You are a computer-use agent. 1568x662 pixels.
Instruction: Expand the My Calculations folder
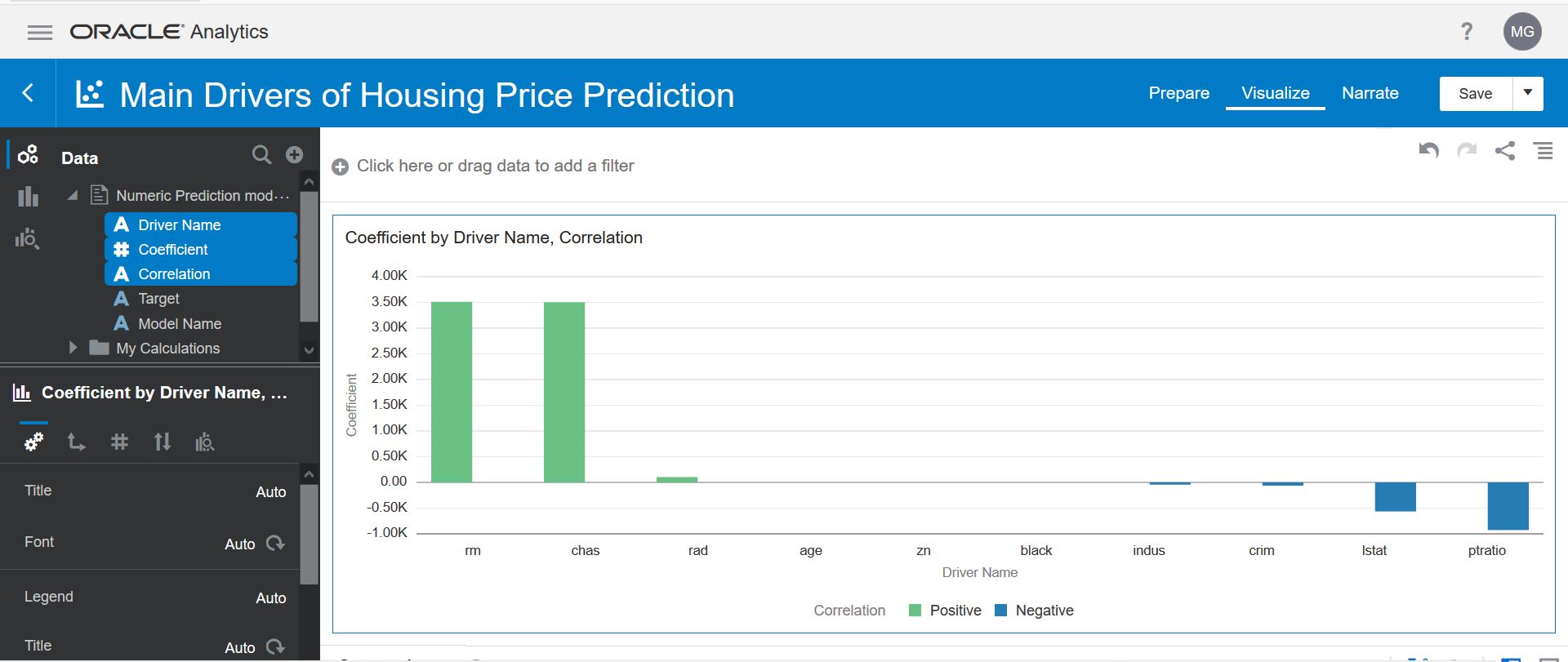73,348
